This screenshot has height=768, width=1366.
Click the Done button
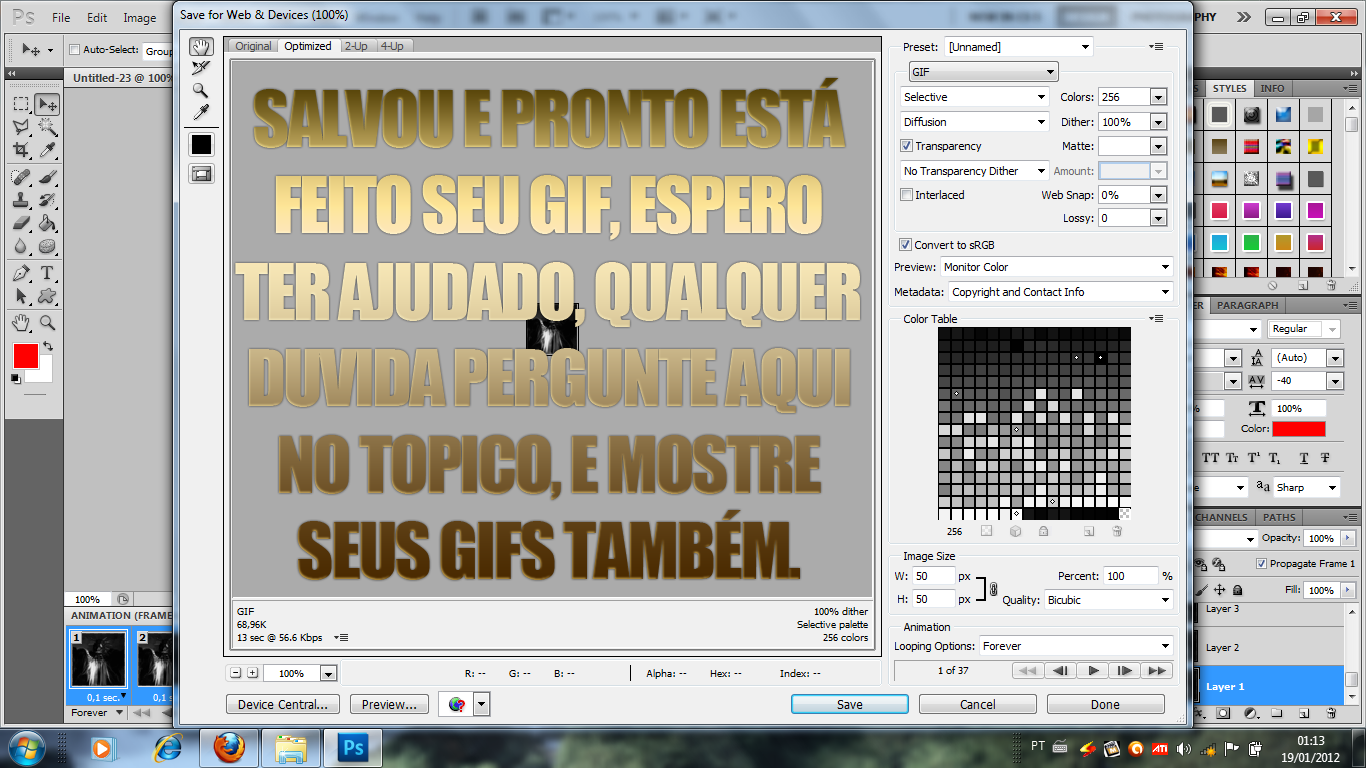pos(1105,704)
